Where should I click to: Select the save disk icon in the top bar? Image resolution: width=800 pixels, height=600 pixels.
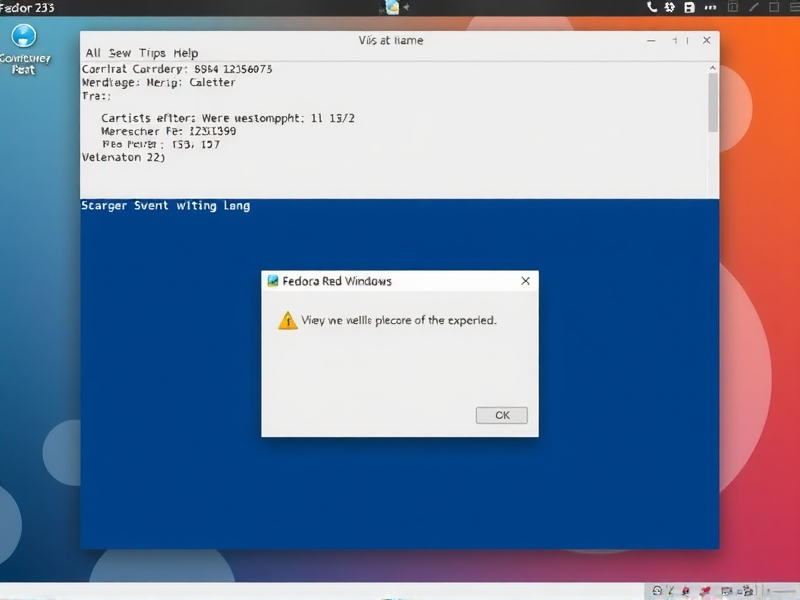tap(690, 7)
